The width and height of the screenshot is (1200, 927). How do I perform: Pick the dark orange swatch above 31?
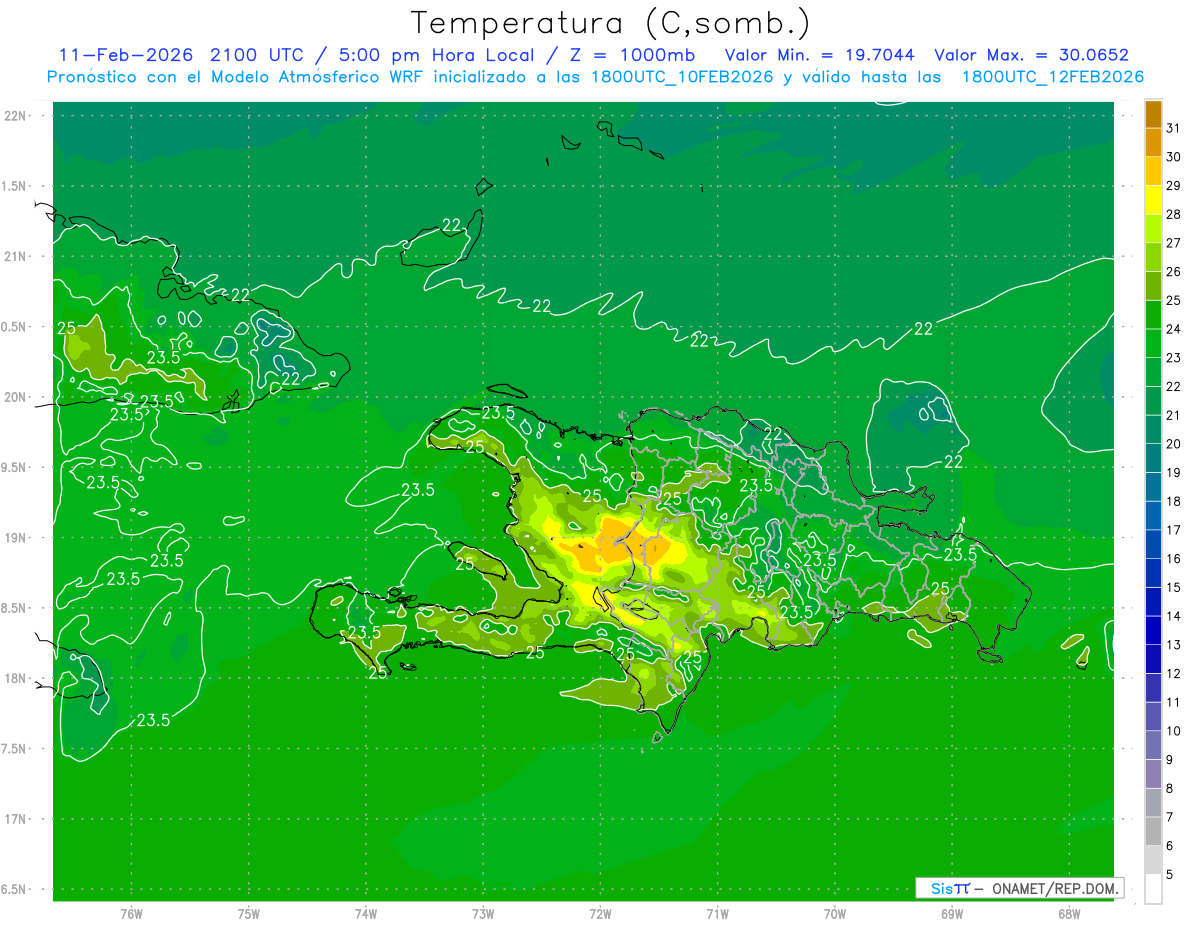click(x=1153, y=114)
